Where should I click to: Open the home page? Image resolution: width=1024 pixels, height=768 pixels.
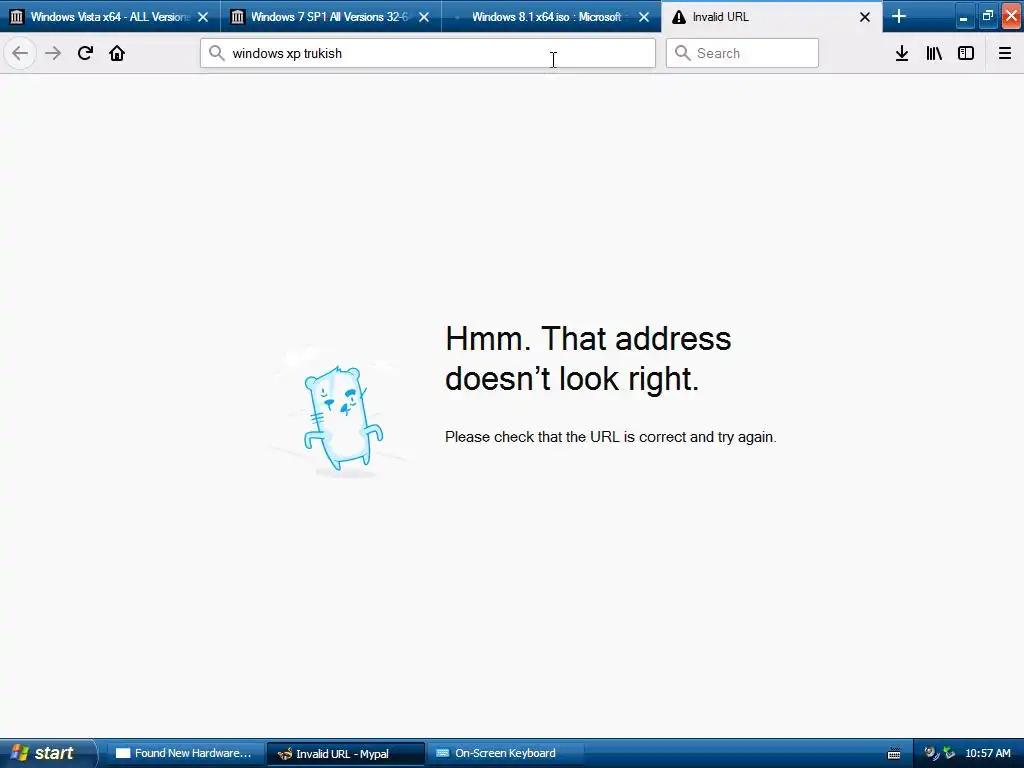pyautogui.click(x=117, y=53)
